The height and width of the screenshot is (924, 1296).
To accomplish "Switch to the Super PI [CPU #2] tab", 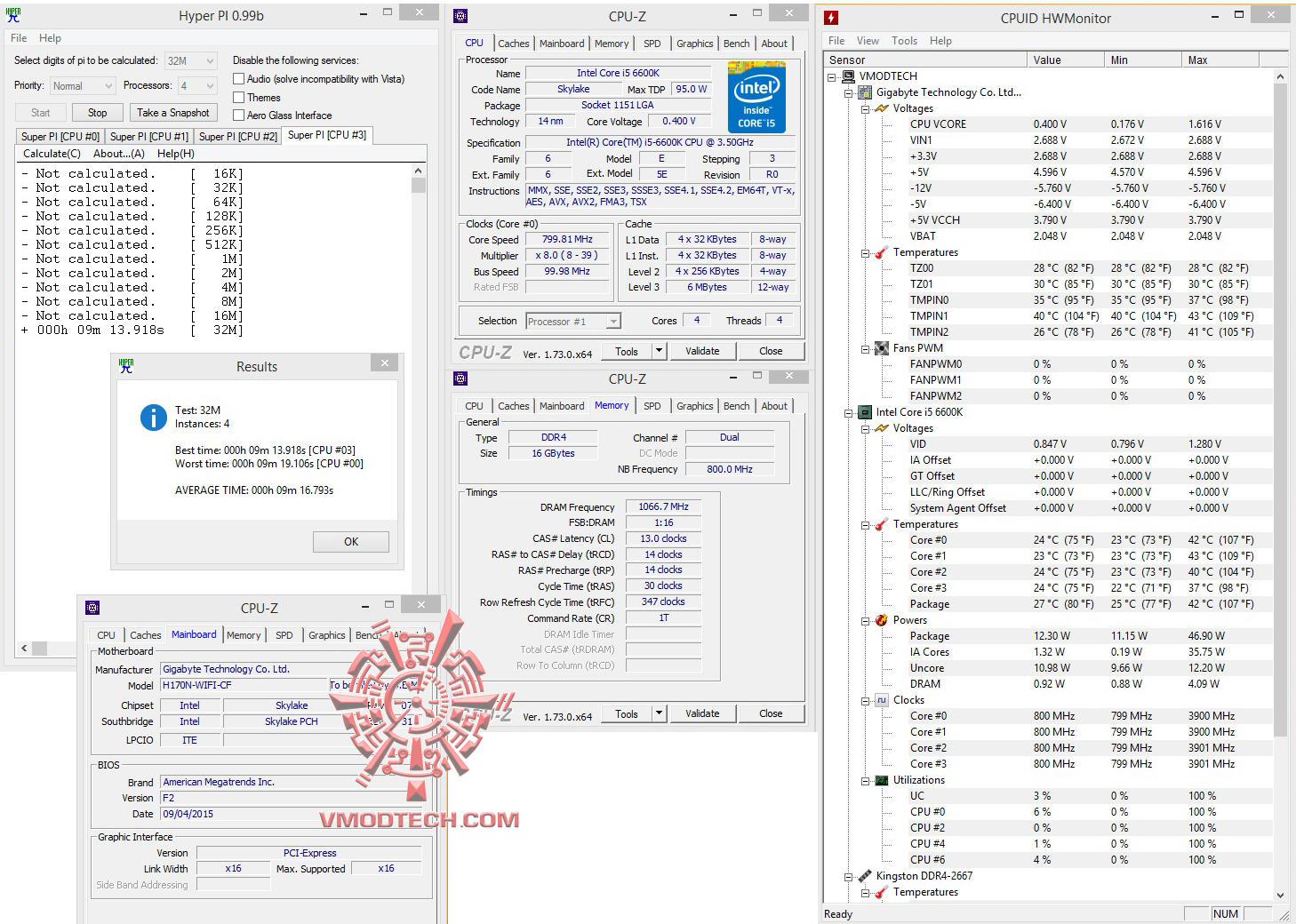I will 238,137.
